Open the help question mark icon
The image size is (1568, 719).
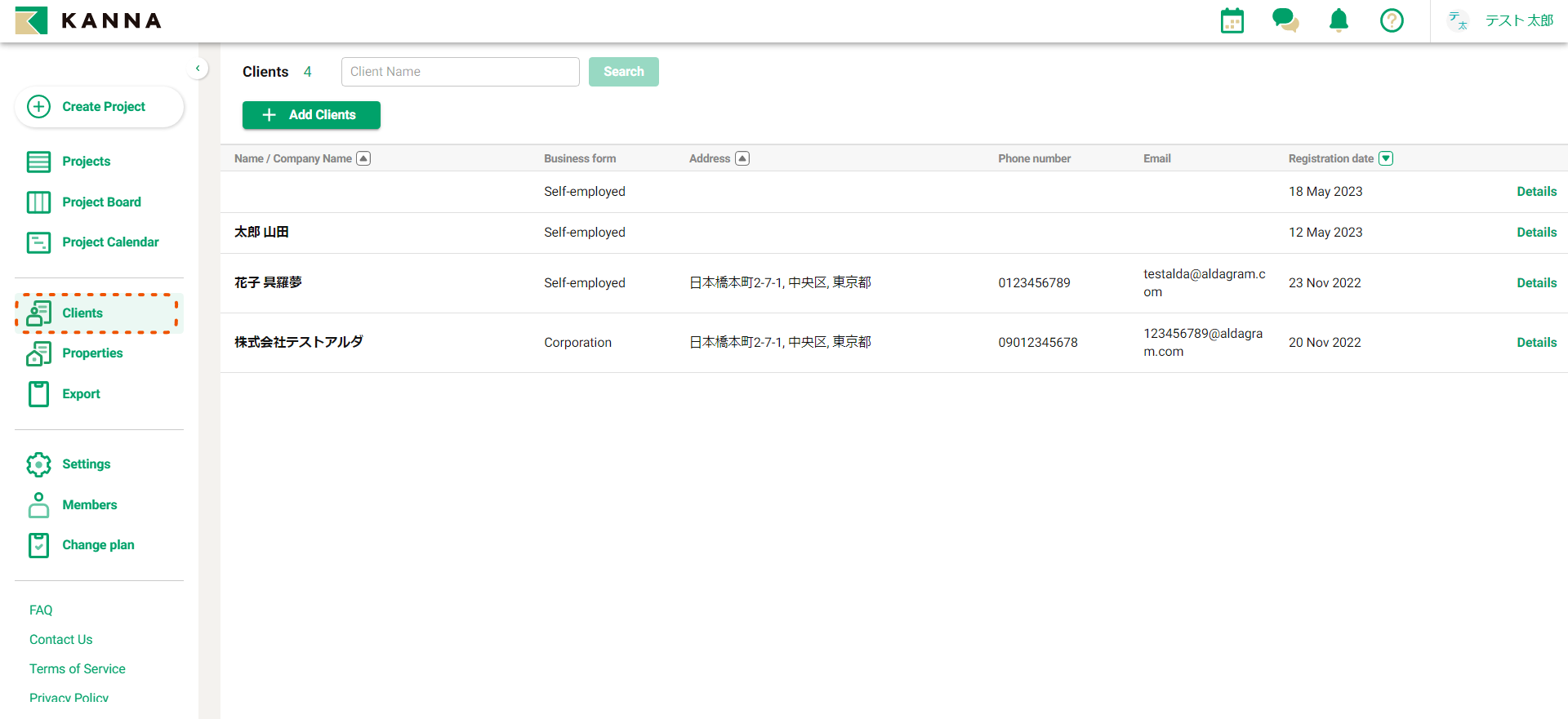1392,20
